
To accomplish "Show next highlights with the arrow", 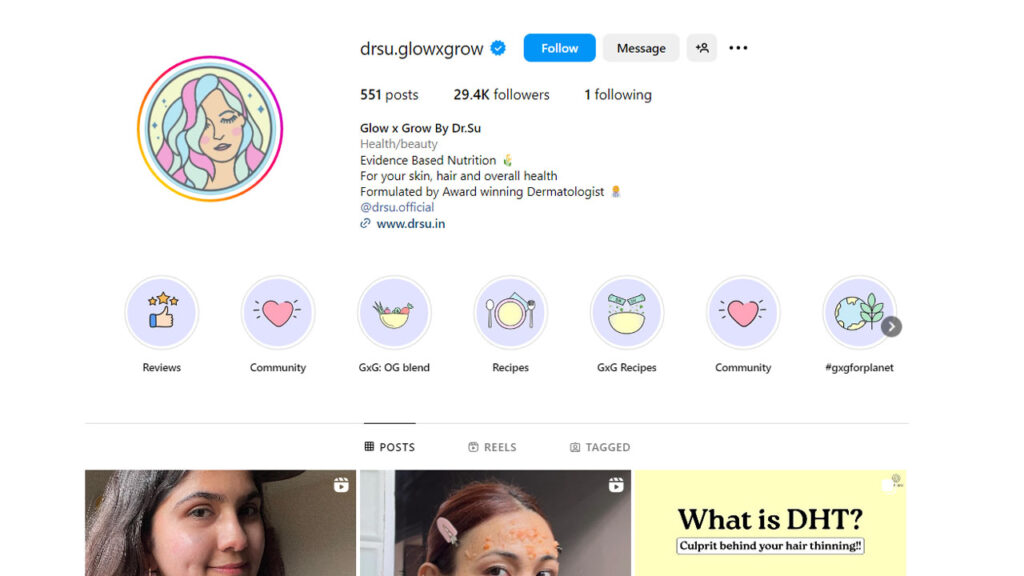I will click(891, 327).
